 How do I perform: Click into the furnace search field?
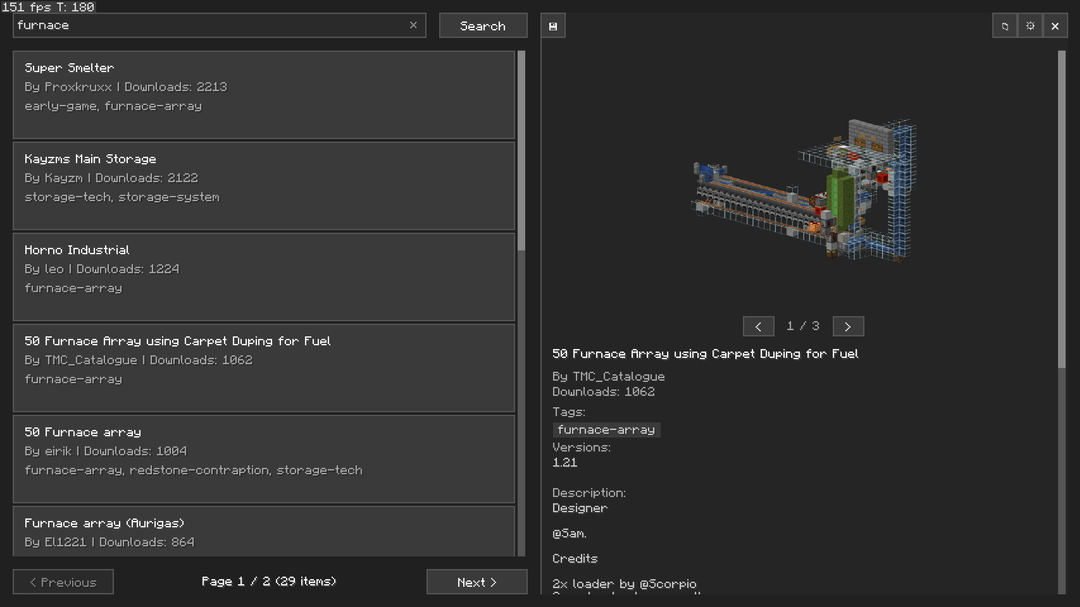click(210, 26)
